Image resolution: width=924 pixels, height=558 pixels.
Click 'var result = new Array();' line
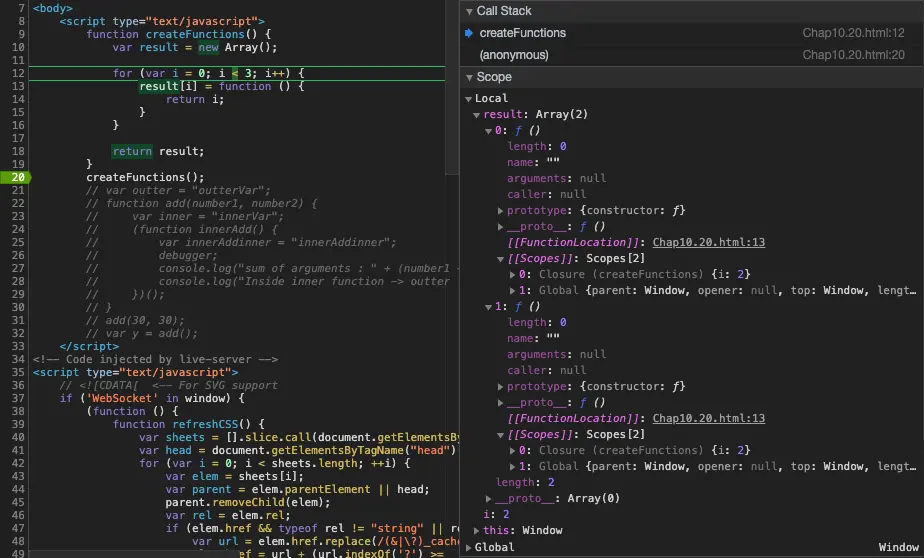click(194, 47)
